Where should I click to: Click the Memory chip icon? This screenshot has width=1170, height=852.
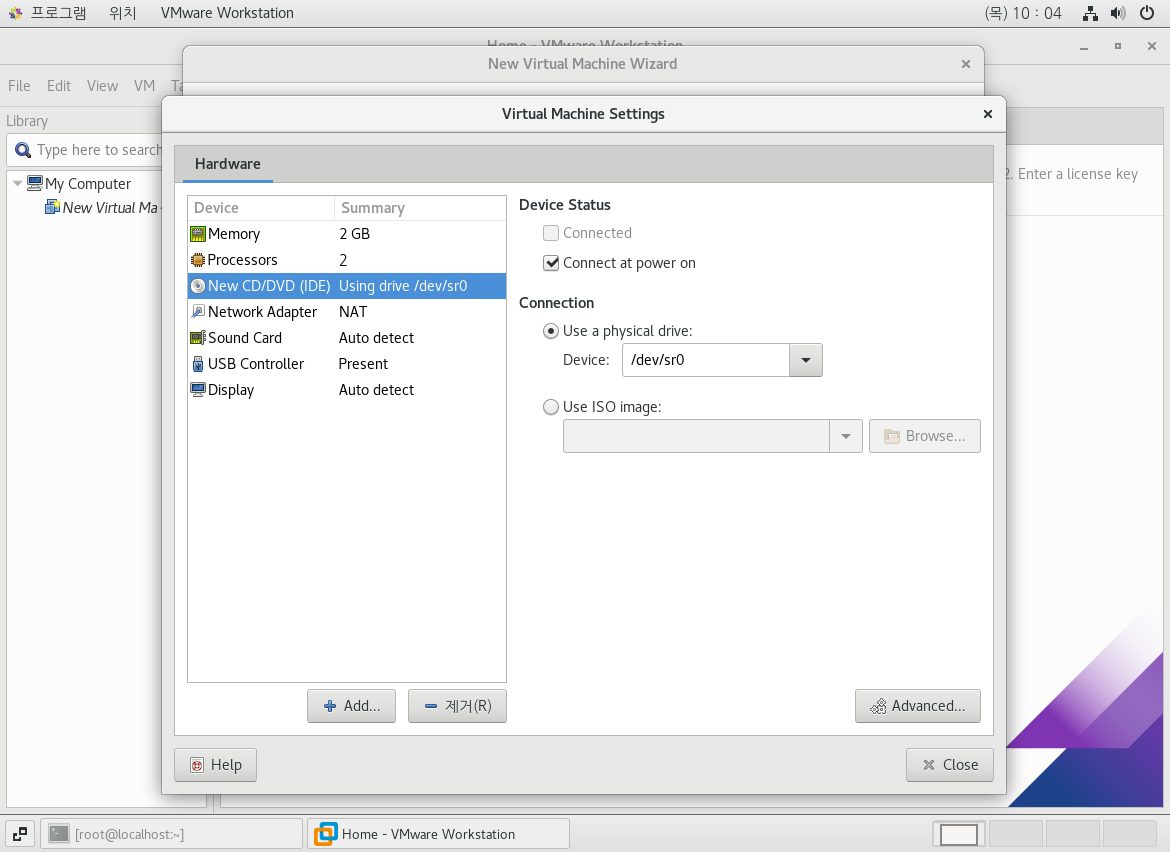(x=198, y=234)
